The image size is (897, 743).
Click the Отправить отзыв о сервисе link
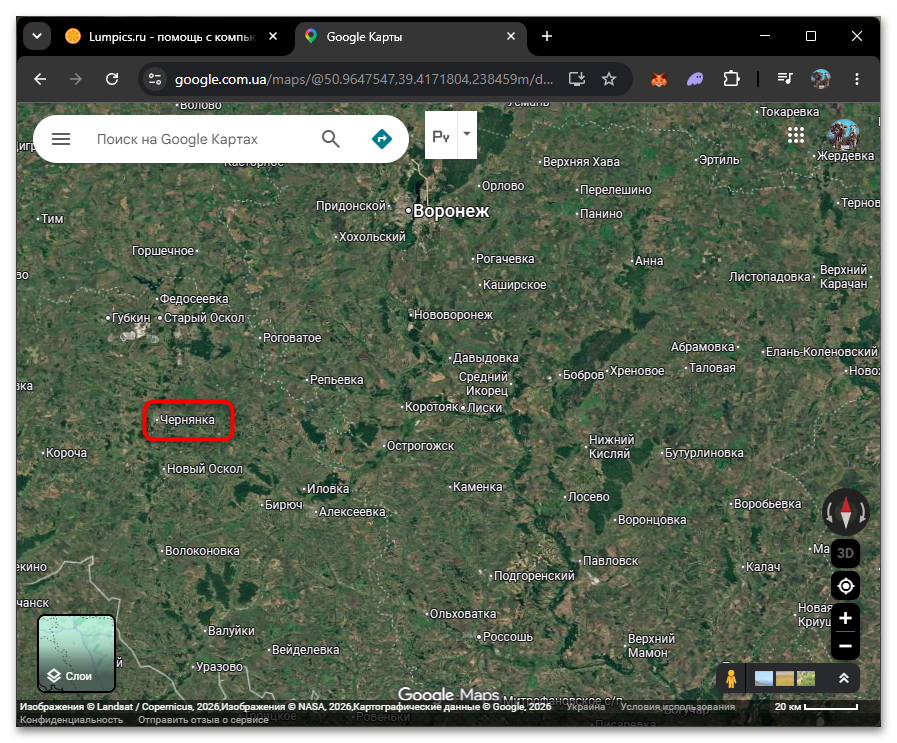203,720
